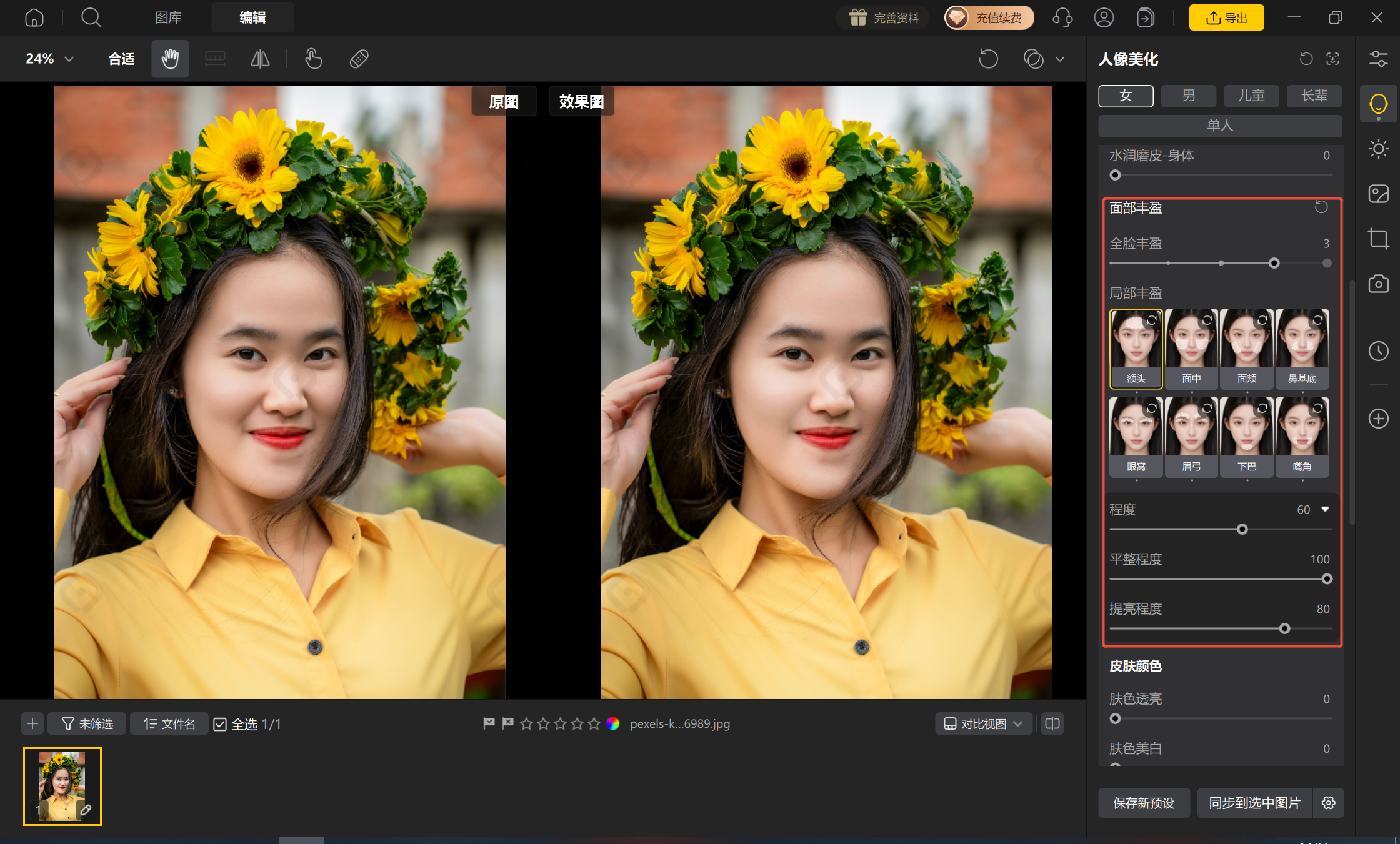Select the finger touch retouch tool
This screenshot has width=1400, height=844.
[313, 59]
